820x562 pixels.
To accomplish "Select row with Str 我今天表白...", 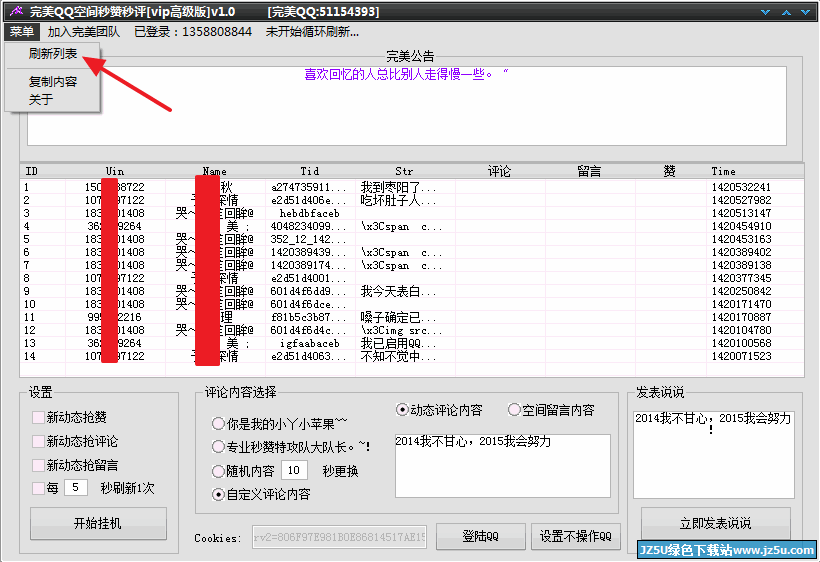I will 412,291.
